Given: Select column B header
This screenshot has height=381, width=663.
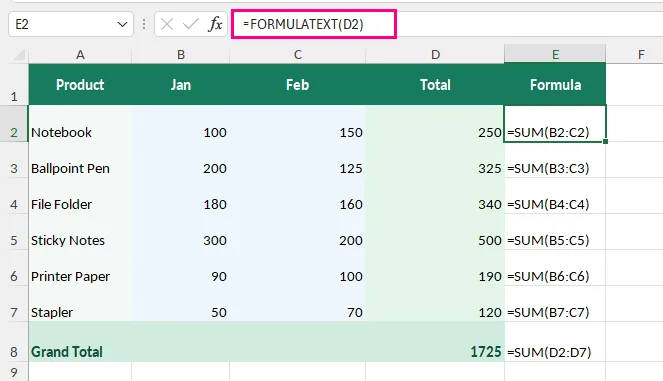Looking at the screenshot, I should pos(181,55).
